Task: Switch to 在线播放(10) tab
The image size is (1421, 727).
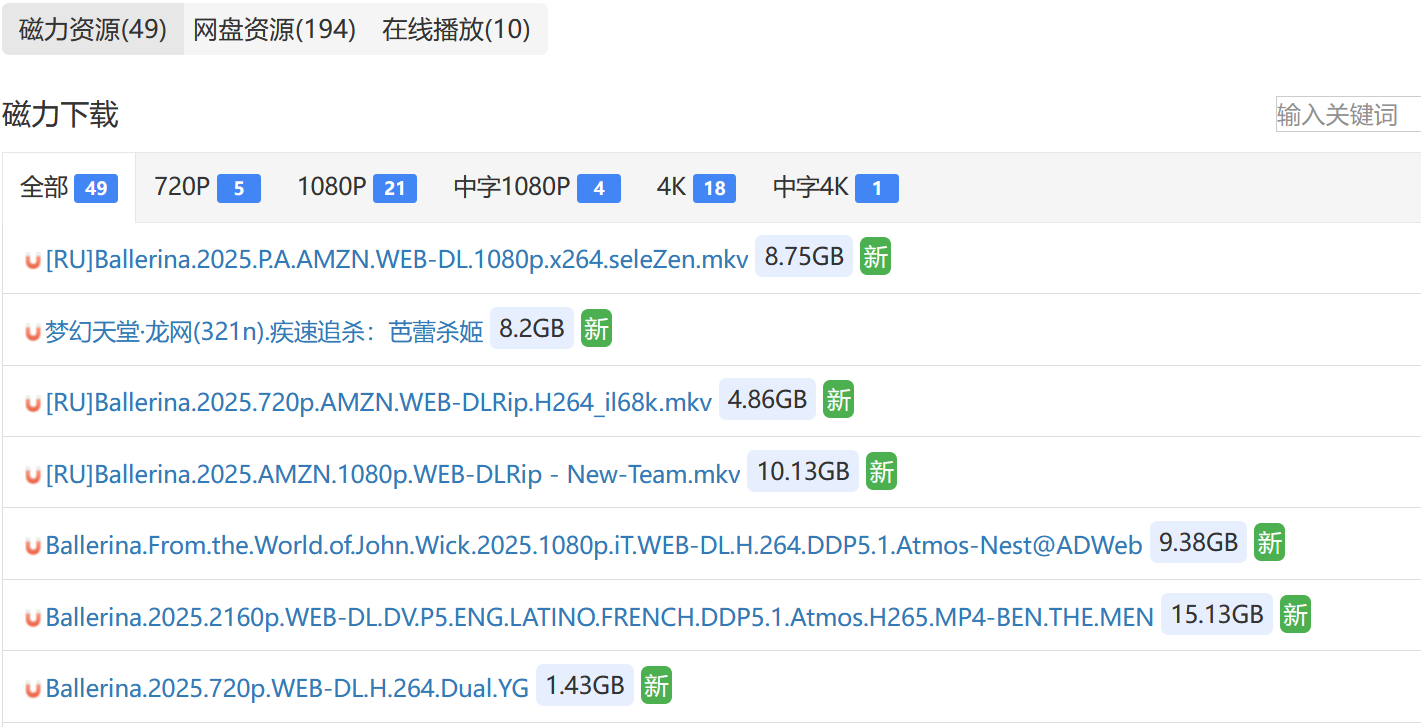Action: 456,29
